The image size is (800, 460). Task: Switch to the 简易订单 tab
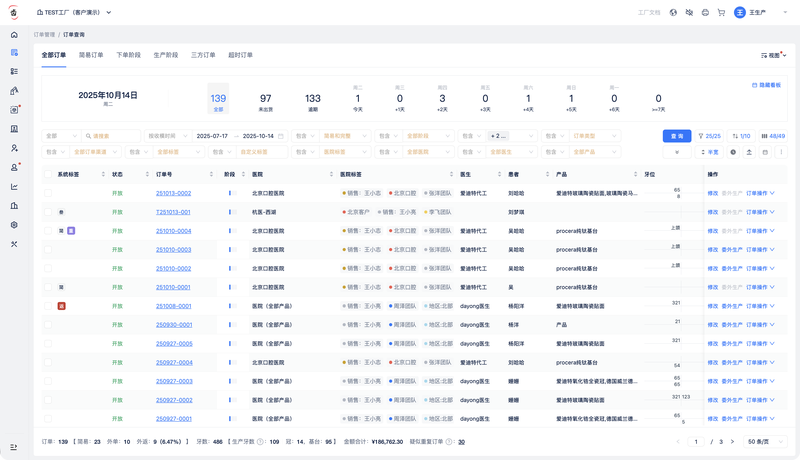tap(91, 55)
